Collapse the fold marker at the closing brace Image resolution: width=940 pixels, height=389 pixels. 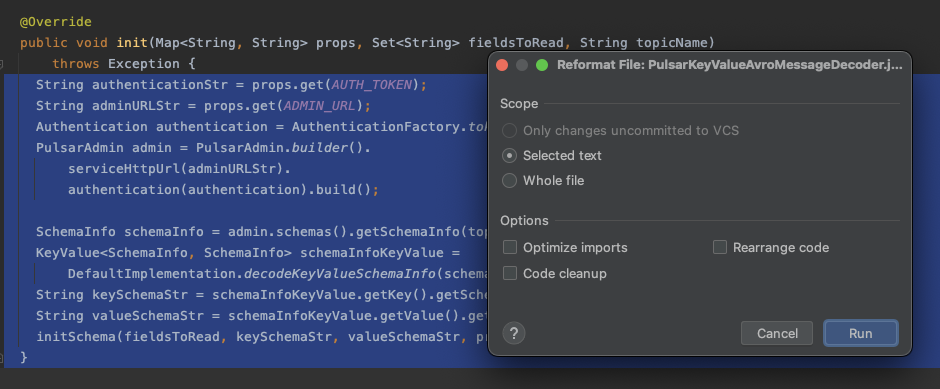[x=2, y=358]
